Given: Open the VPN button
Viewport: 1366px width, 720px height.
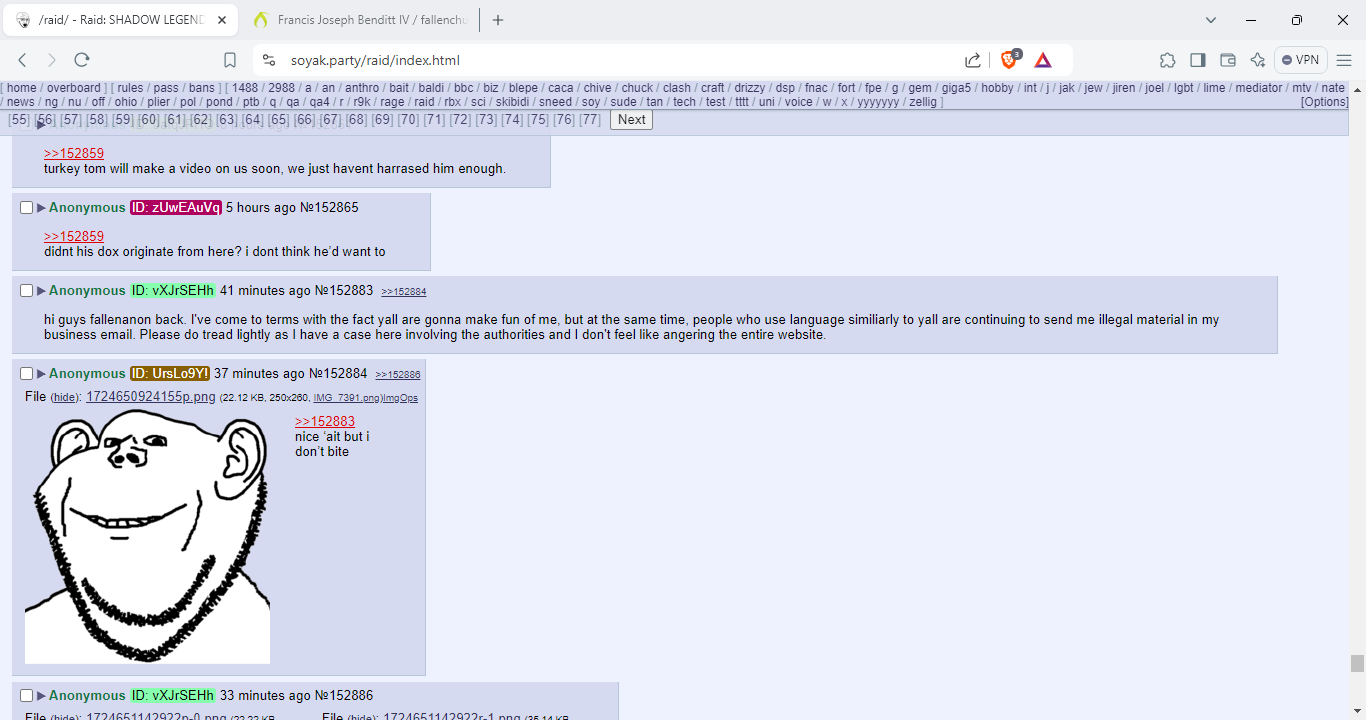Looking at the screenshot, I should coord(1300,60).
